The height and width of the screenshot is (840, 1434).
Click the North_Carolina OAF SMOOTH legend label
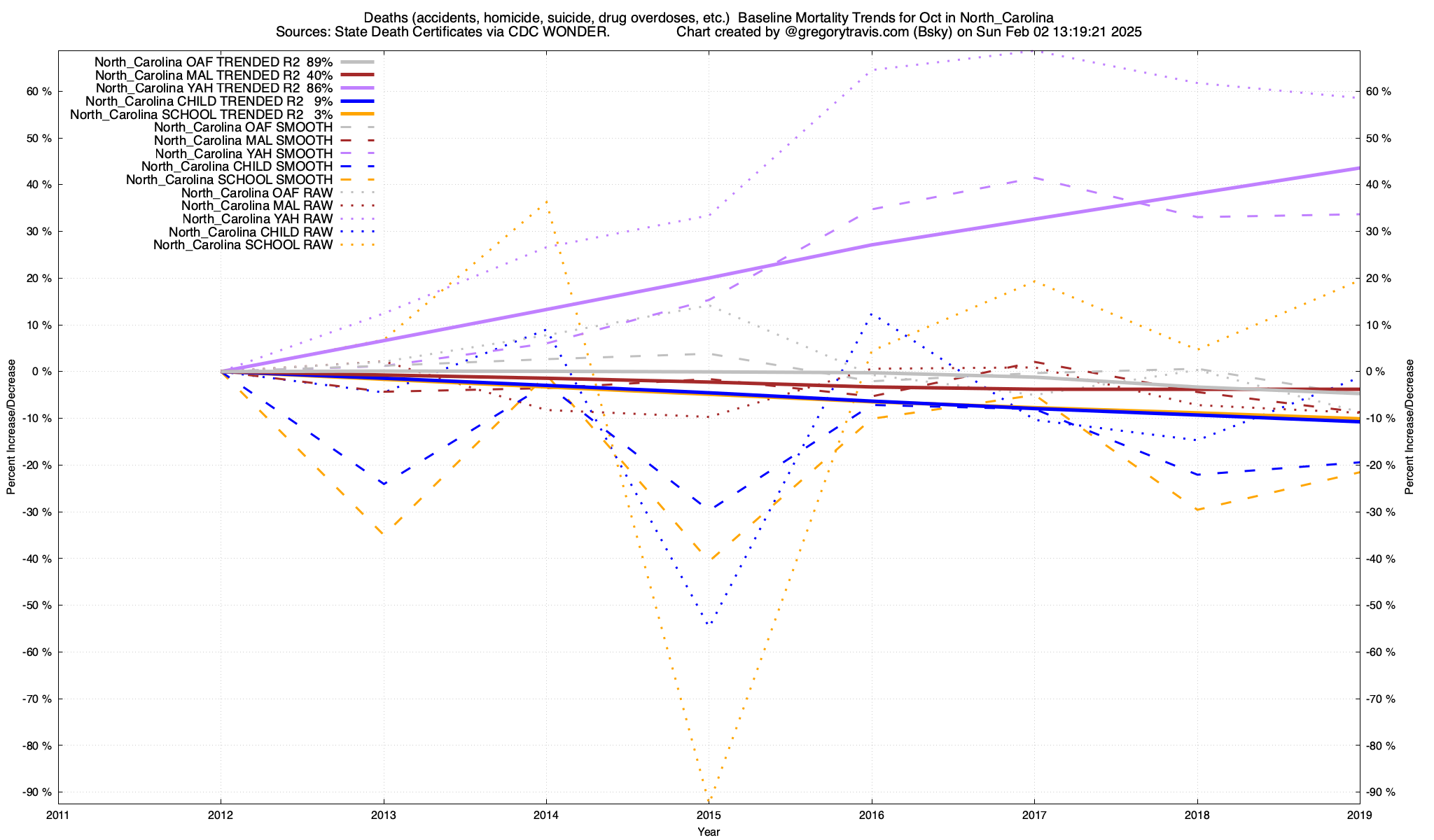[243, 127]
